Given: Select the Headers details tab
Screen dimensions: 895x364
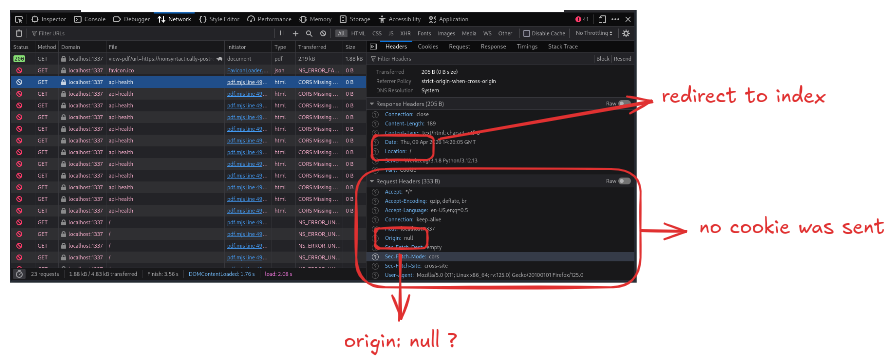Looking at the screenshot, I should point(396,47).
